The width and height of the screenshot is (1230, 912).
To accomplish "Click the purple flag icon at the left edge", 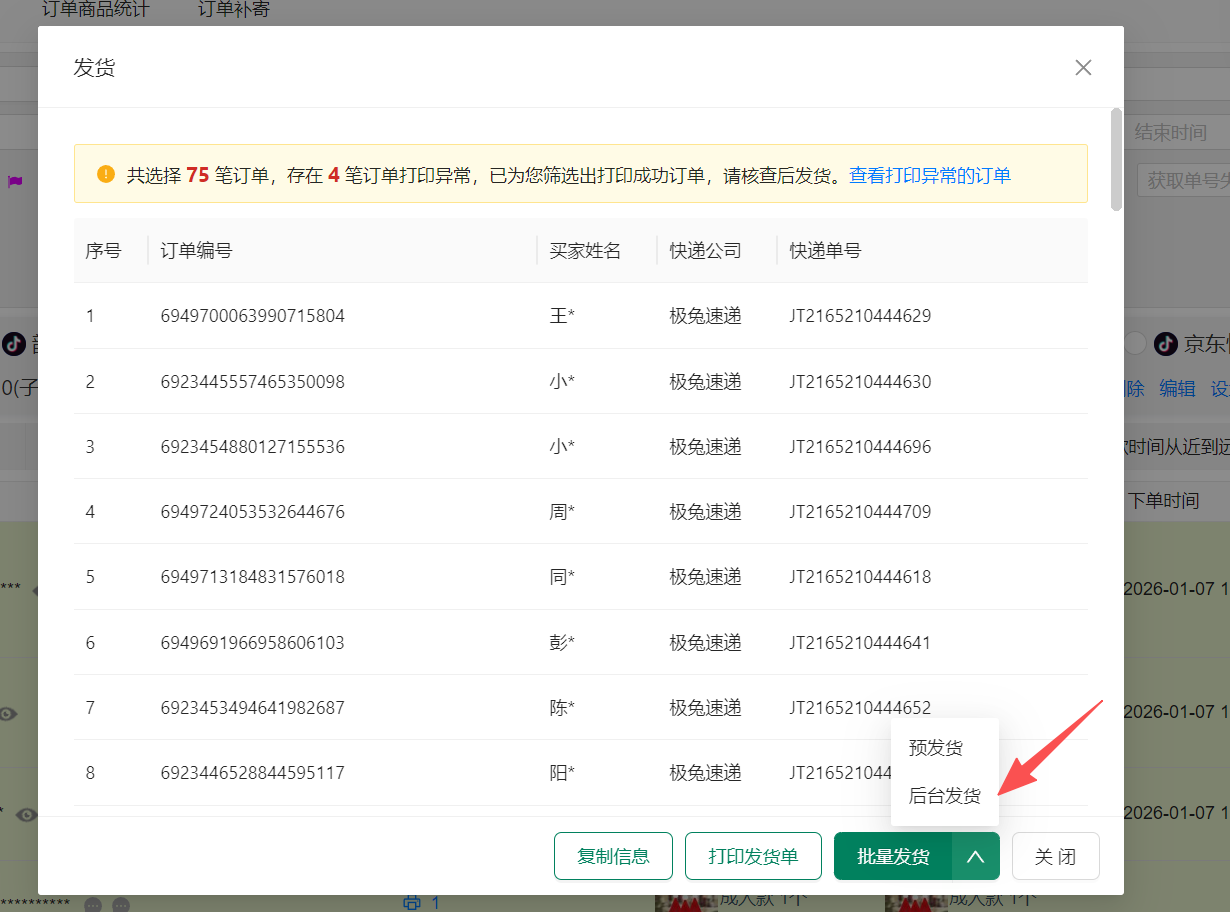I will pos(15,181).
